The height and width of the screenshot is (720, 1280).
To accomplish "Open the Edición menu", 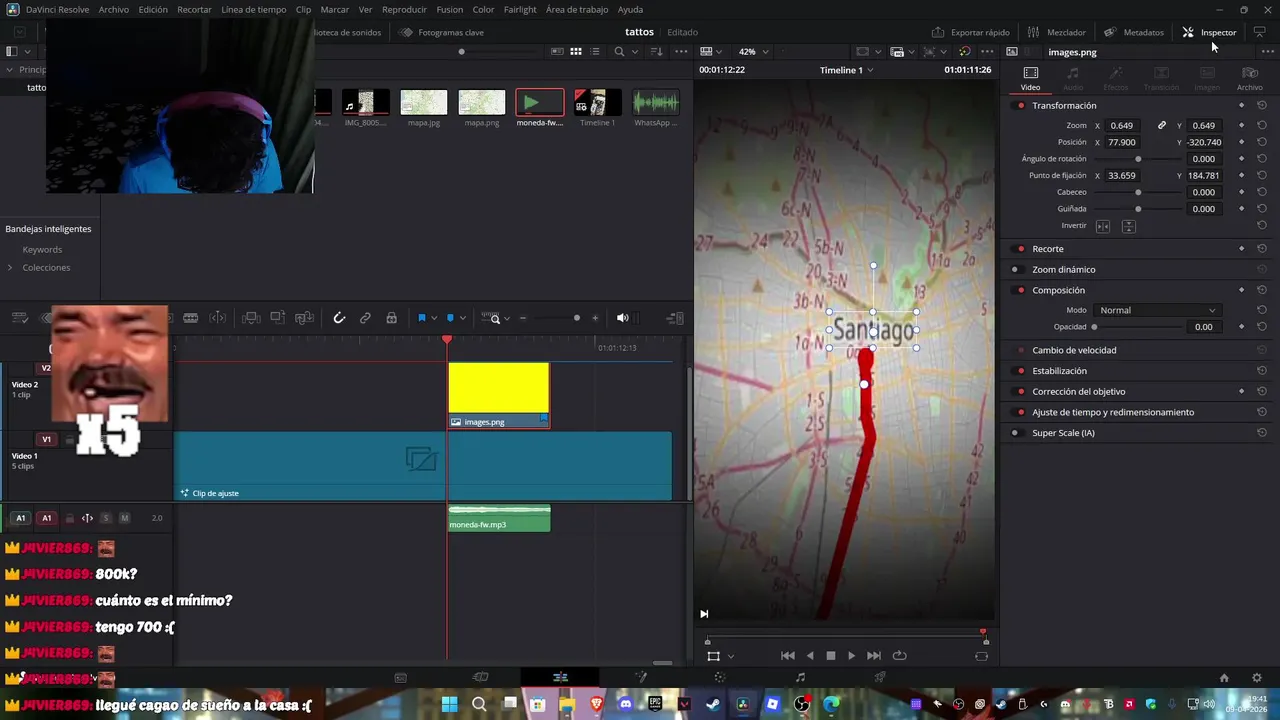I will (x=153, y=9).
